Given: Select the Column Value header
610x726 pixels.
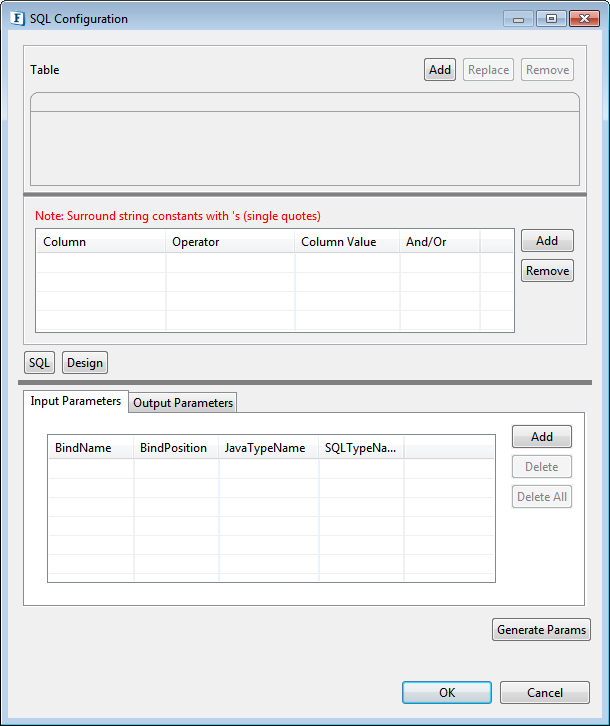Looking at the screenshot, I should coord(347,242).
